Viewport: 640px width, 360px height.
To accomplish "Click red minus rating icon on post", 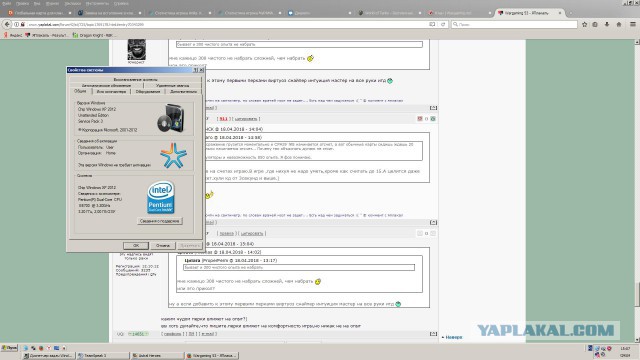I will 420,119.
